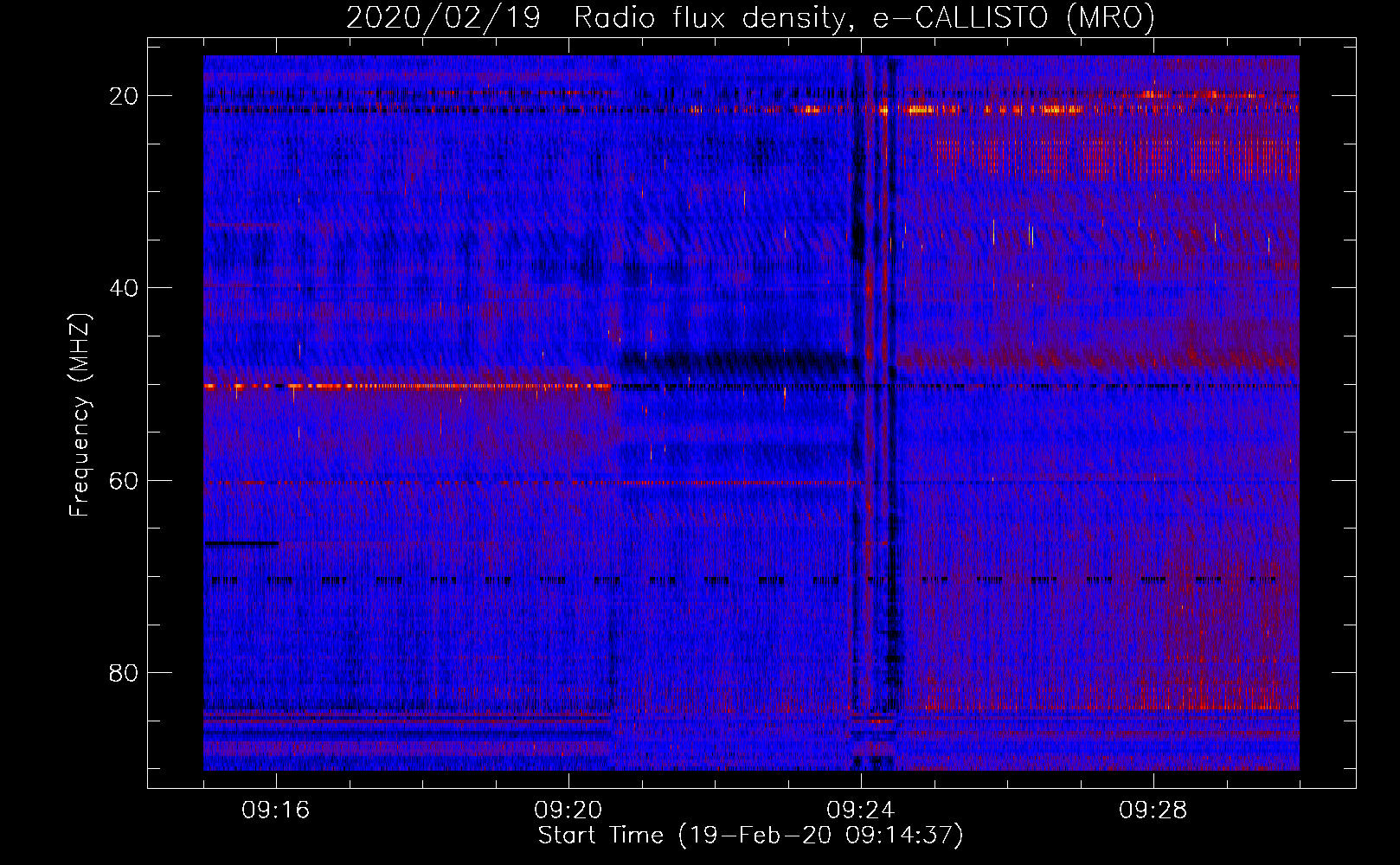1400x865 pixels.
Task: Click the 09:28 time tick label
Action: [x=1153, y=811]
